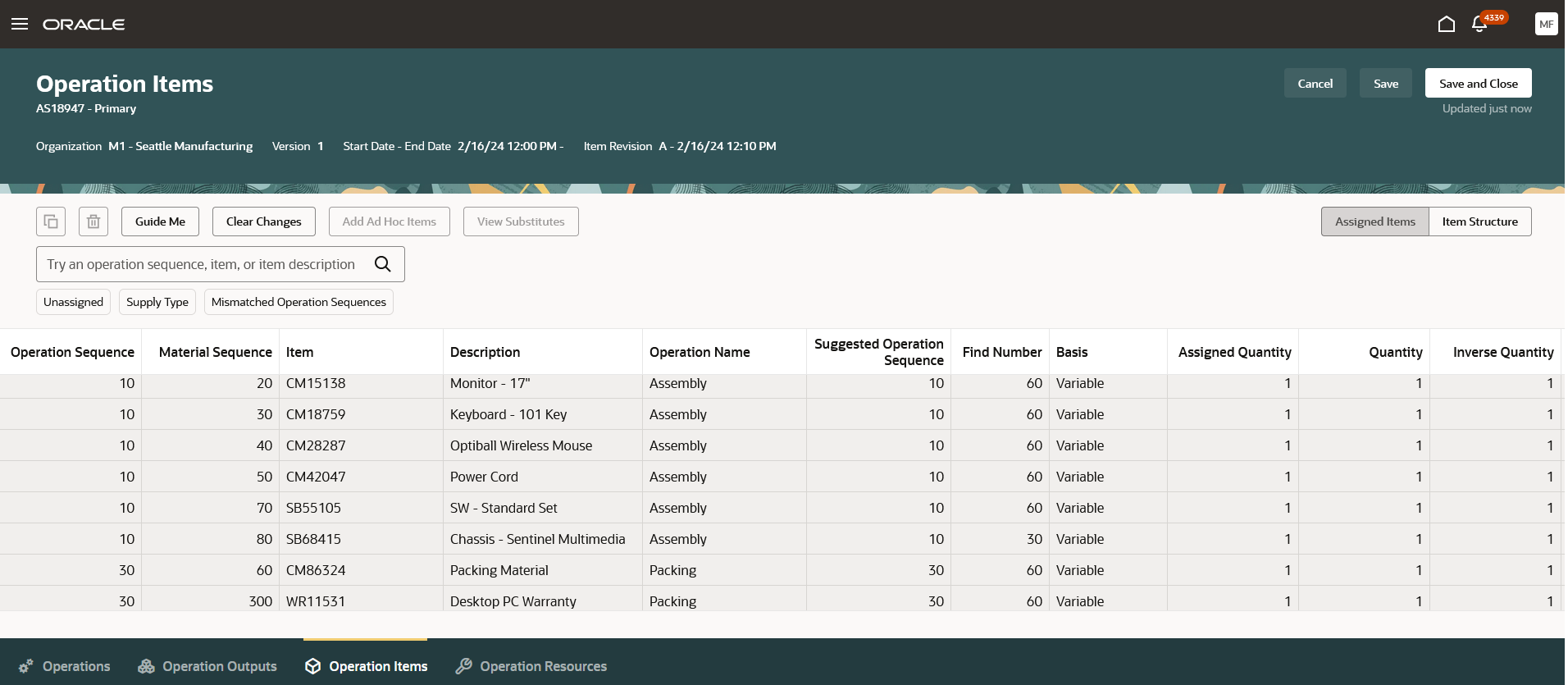The height and width of the screenshot is (685, 1568).
Task: Open the notifications bell
Action: pos(1479,24)
